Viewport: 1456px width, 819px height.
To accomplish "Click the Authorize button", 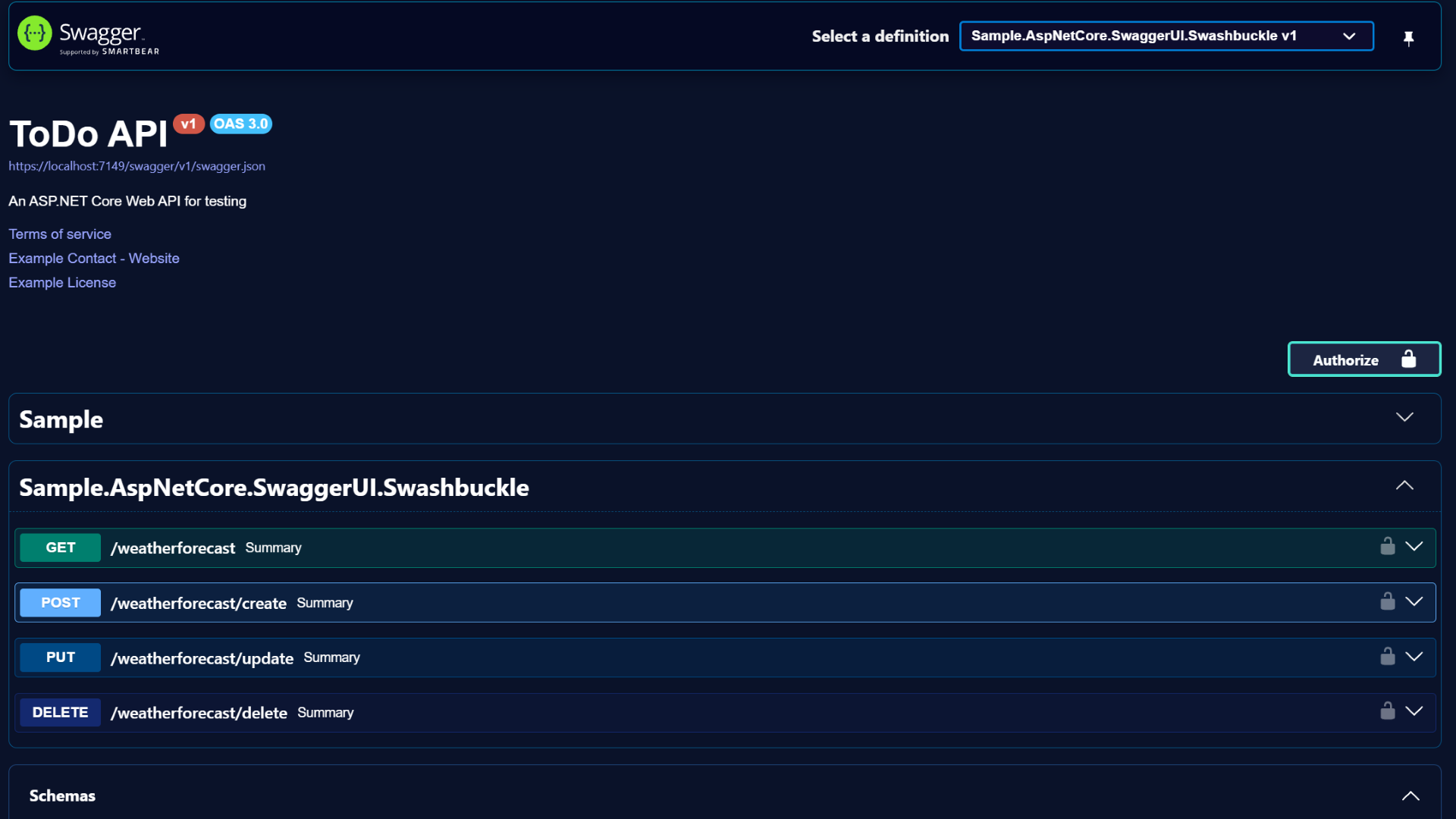I will tap(1363, 359).
